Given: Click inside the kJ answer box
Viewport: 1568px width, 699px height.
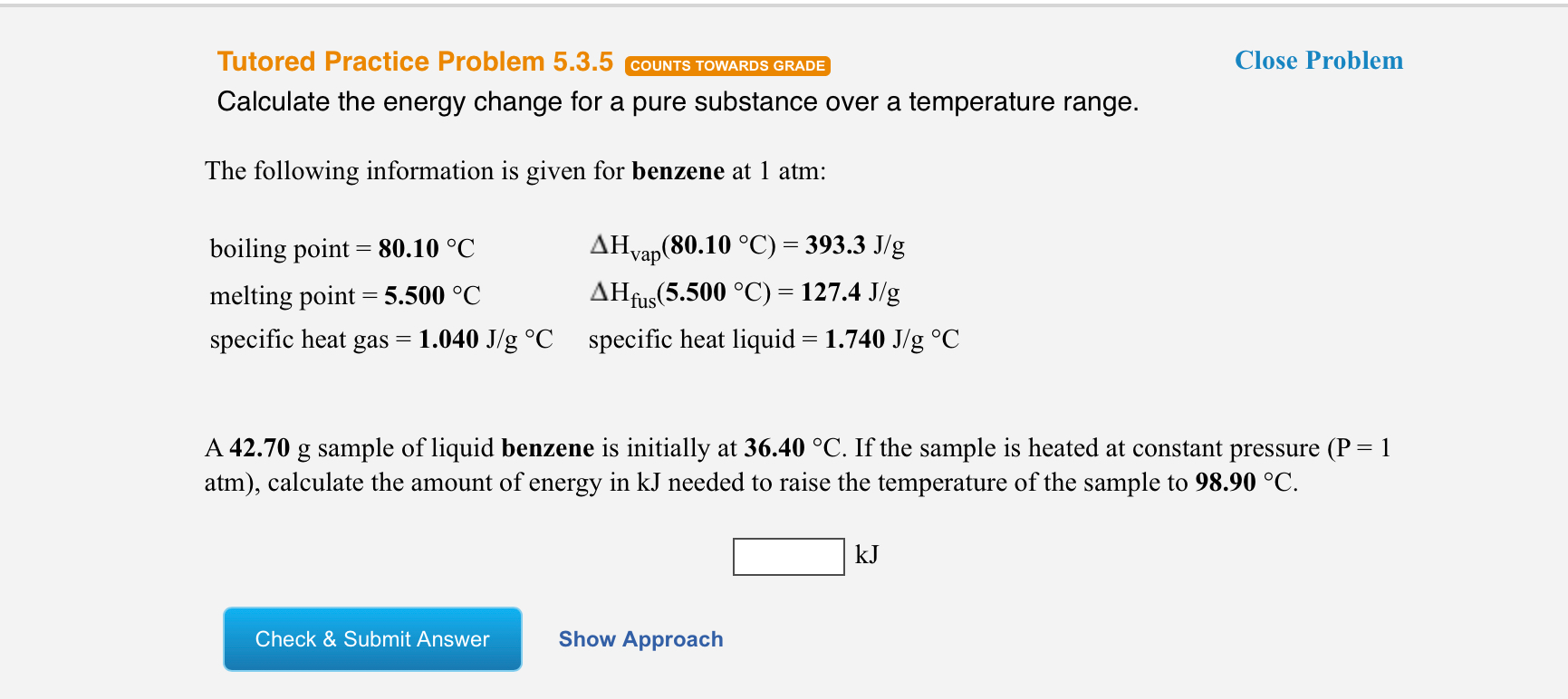Looking at the screenshot, I should [787, 555].
